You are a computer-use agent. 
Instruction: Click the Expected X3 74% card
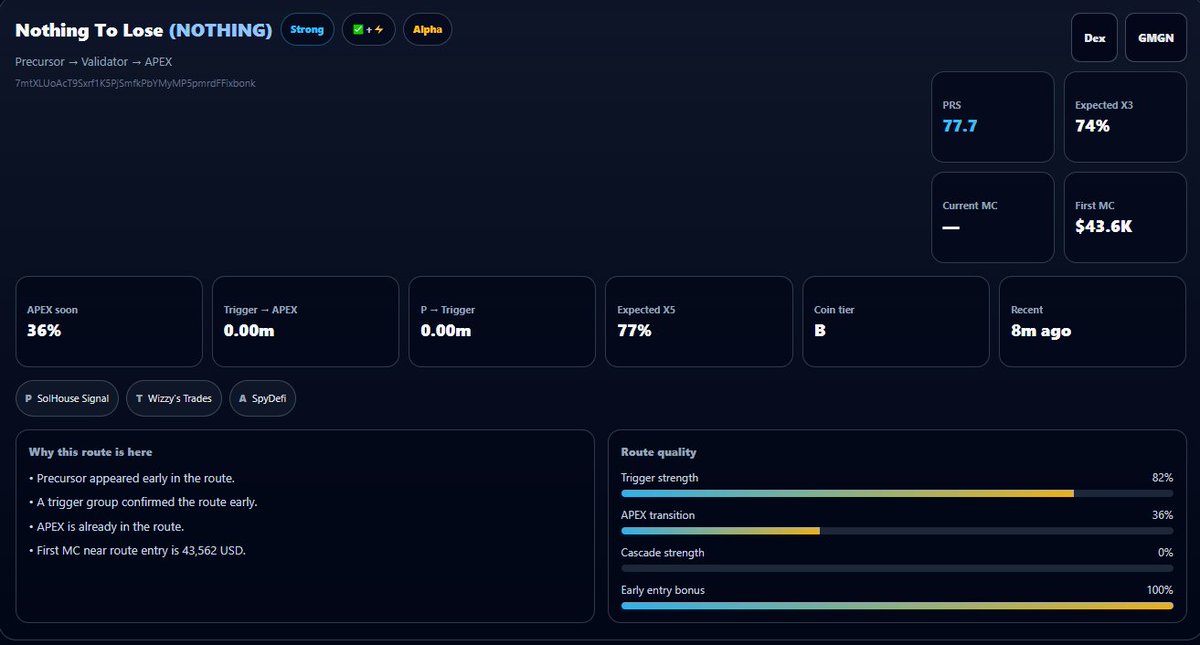[x=1125, y=117]
